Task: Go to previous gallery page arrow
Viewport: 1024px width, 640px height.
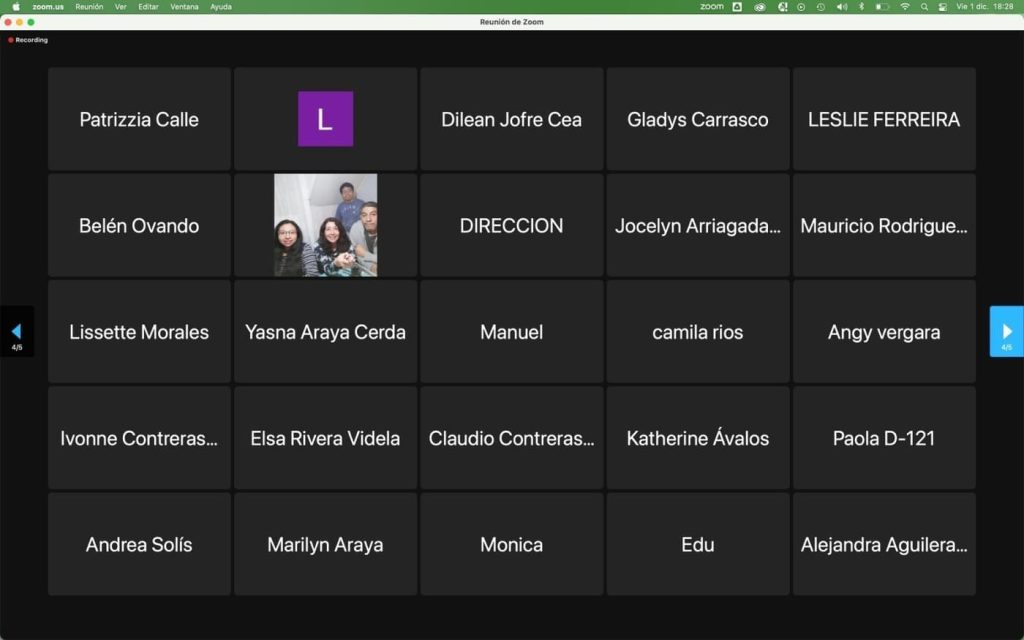Action: point(16,331)
